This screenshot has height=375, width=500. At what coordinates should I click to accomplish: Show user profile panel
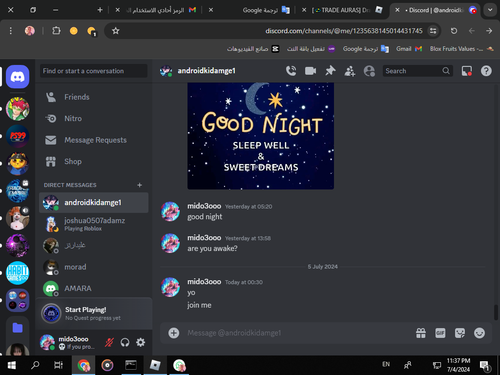[369, 71]
